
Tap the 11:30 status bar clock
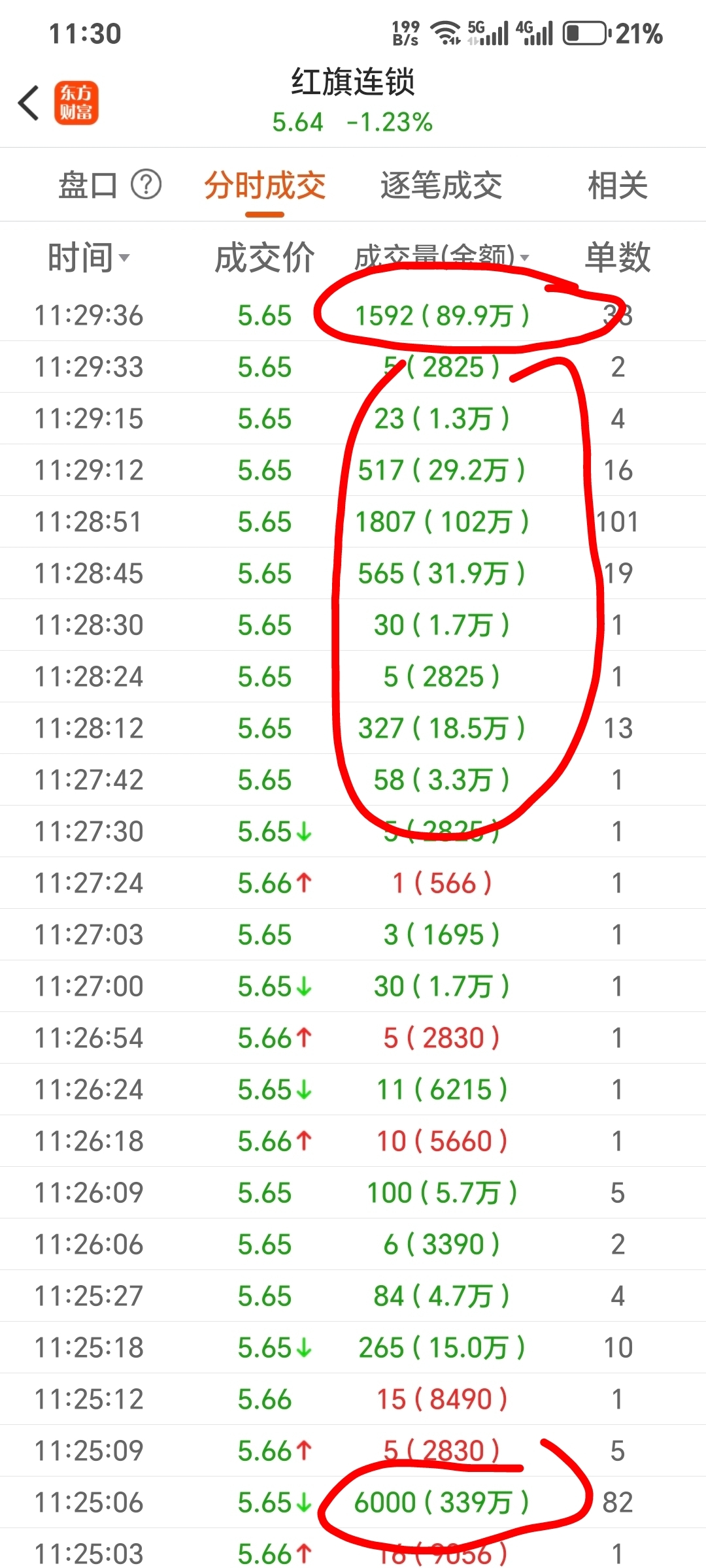click(85, 34)
